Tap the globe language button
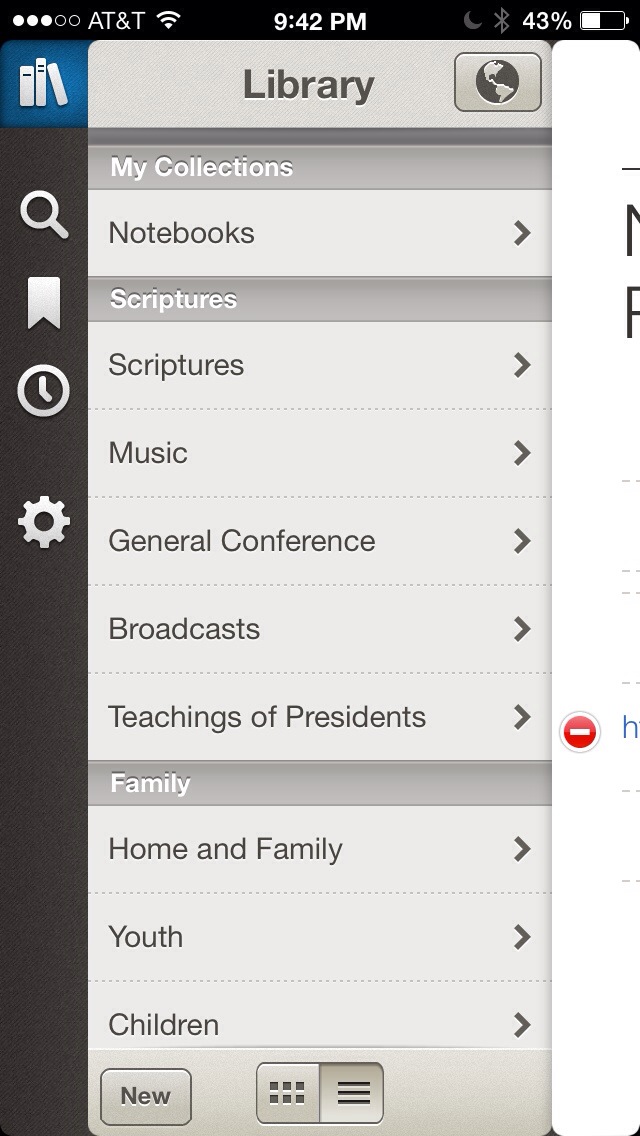The width and height of the screenshot is (640, 1136). (x=498, y=82)
